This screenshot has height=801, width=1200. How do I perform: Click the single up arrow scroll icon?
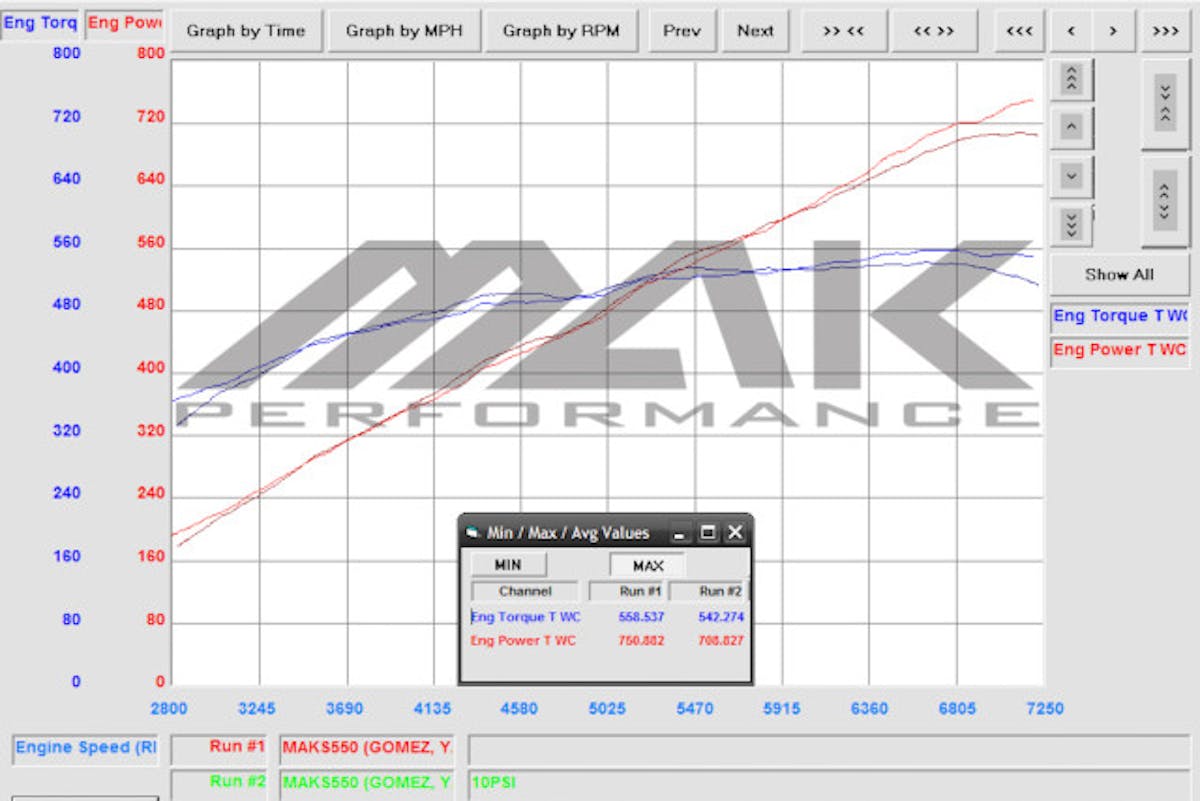pyautogui.click(x=1069, y=127)
